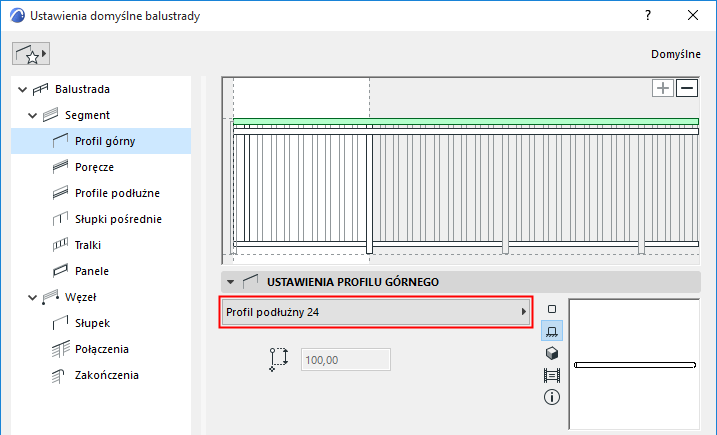The image size is (717, 435).
Task: Close the balustrade settings dialog
Action: pyautogui.click(x=693, y=16)
